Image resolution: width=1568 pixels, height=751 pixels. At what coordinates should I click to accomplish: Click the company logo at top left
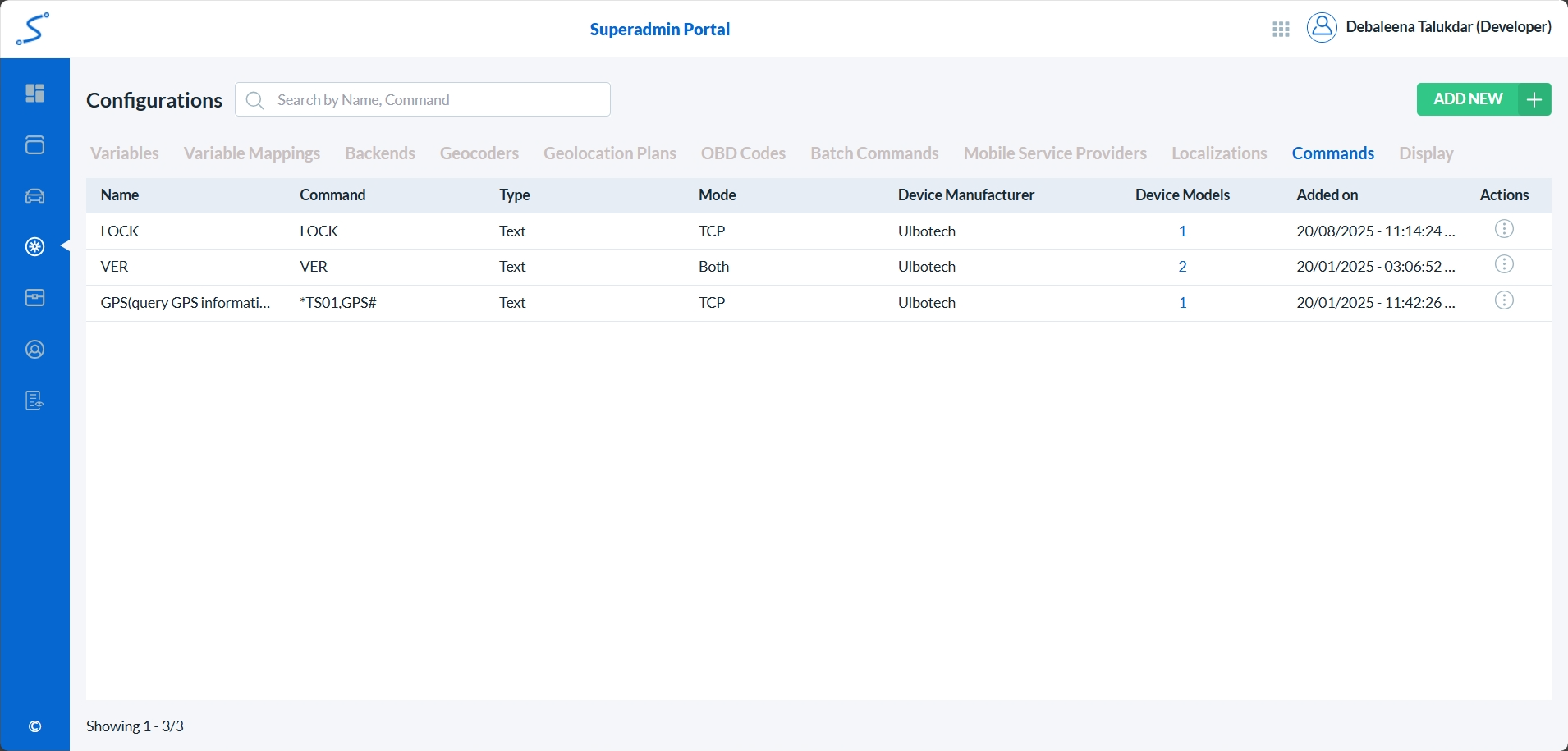click(33, 29)
